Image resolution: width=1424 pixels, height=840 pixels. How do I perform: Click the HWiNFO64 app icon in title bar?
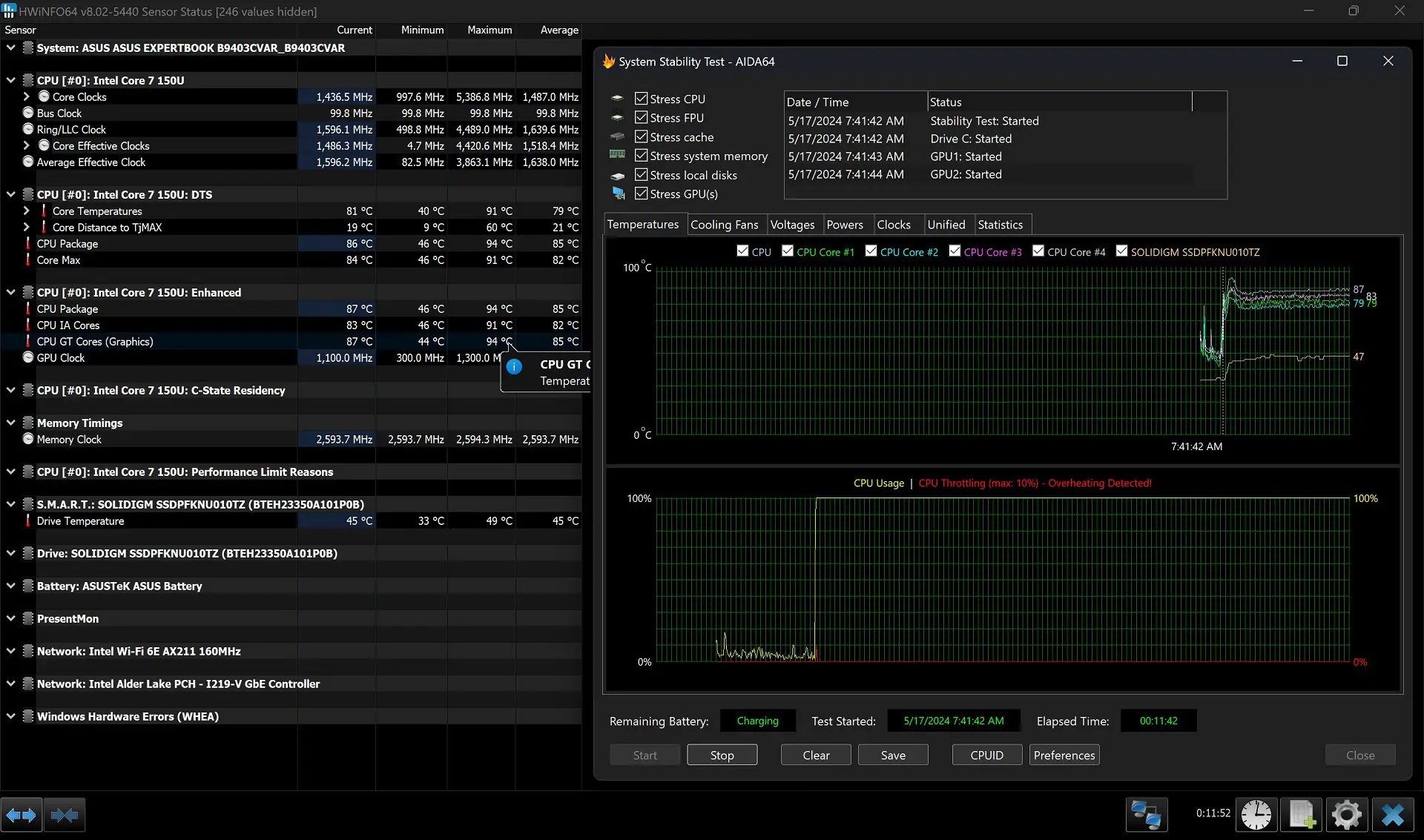coord(9,11)
